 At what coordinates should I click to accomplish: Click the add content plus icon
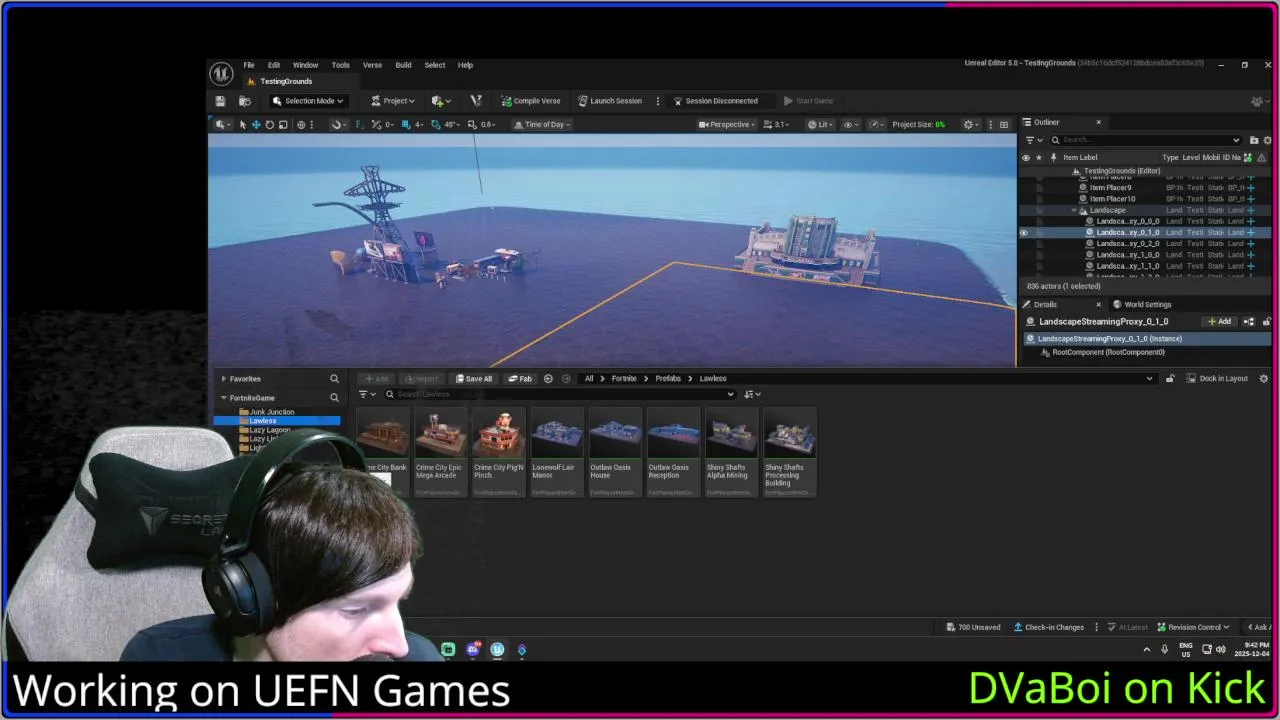click(x=440, y=101)
